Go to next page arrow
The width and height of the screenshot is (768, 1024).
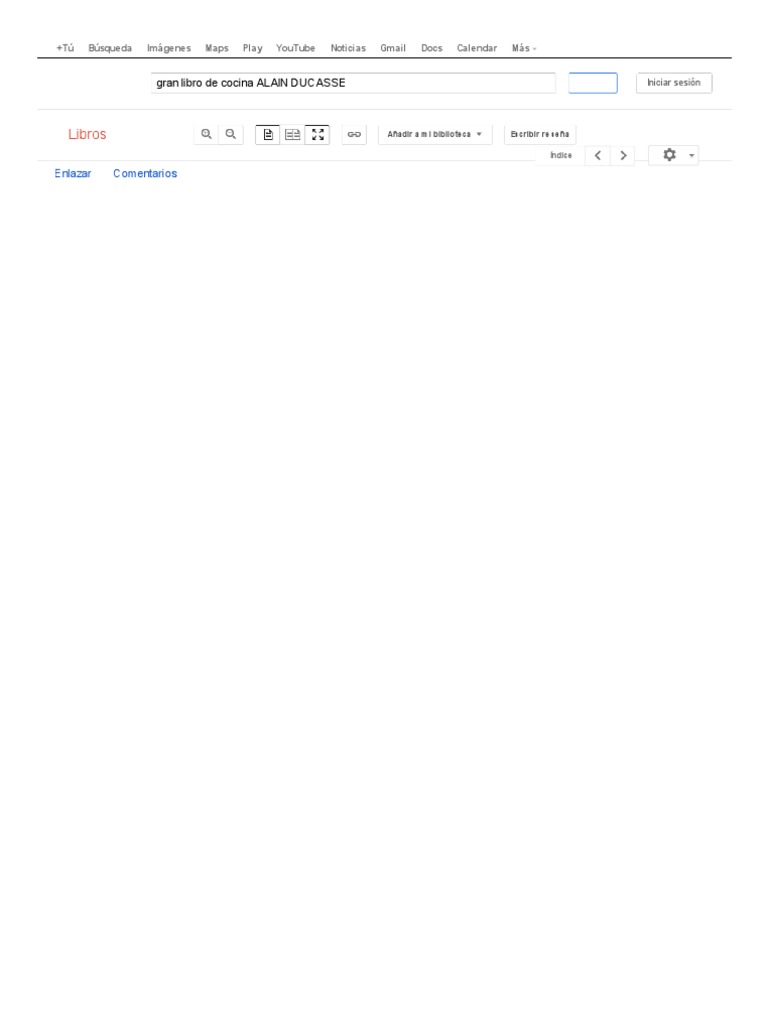(622, 155)
